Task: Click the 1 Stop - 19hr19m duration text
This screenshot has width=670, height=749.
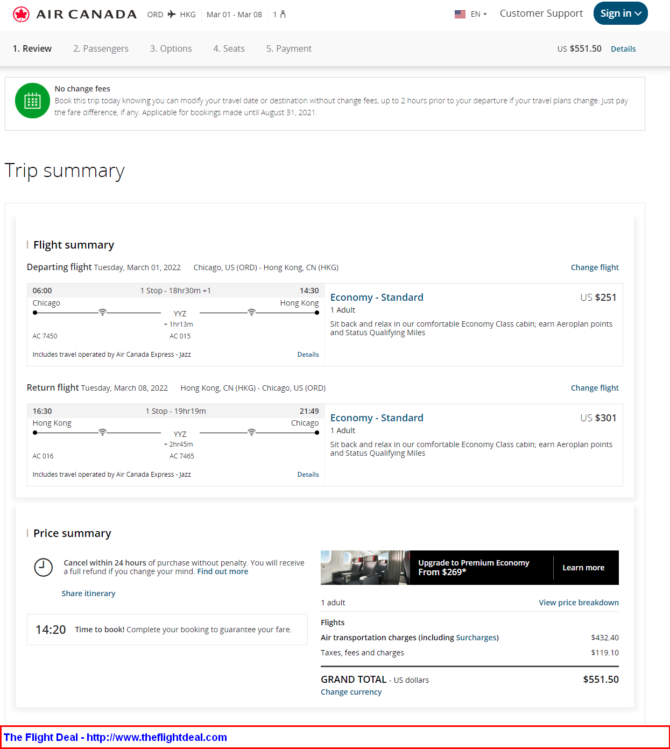Action: pyautogui.click(x=176, y=411)
